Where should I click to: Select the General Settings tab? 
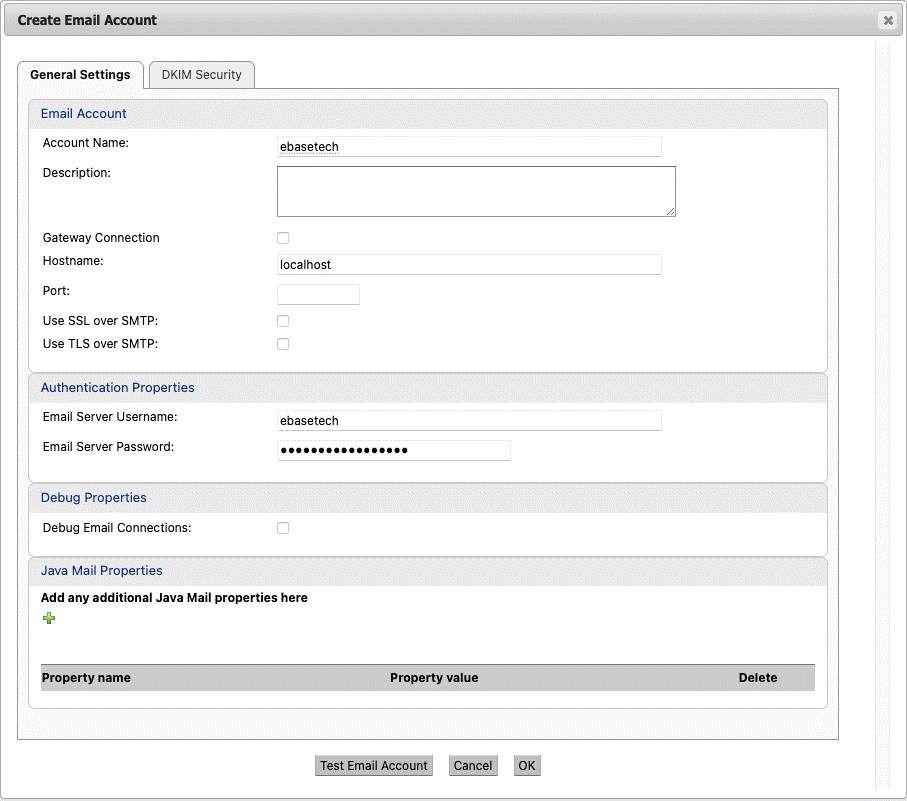click(x=80, y=75)
